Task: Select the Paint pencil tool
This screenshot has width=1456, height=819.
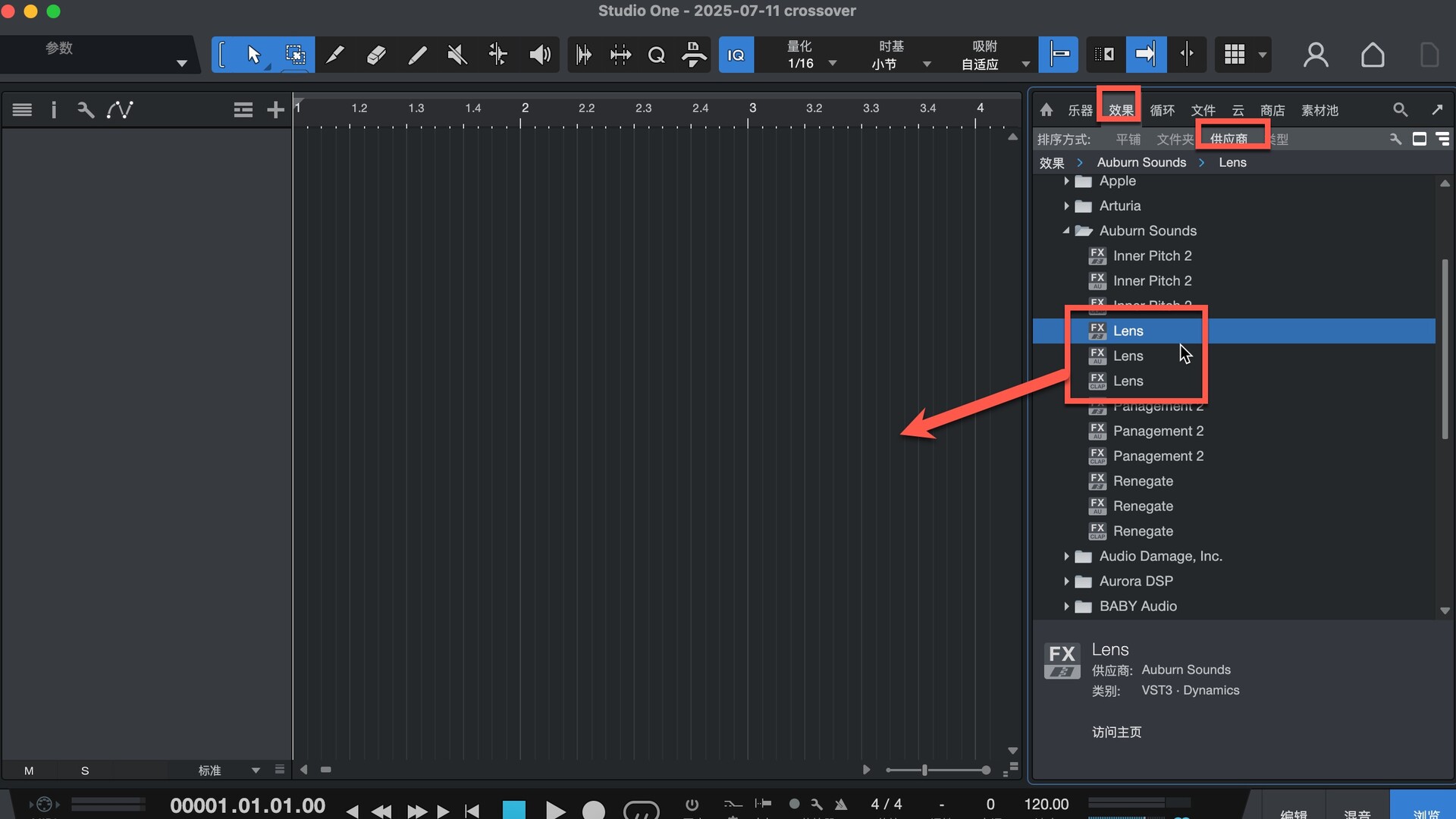Action: 334,55
